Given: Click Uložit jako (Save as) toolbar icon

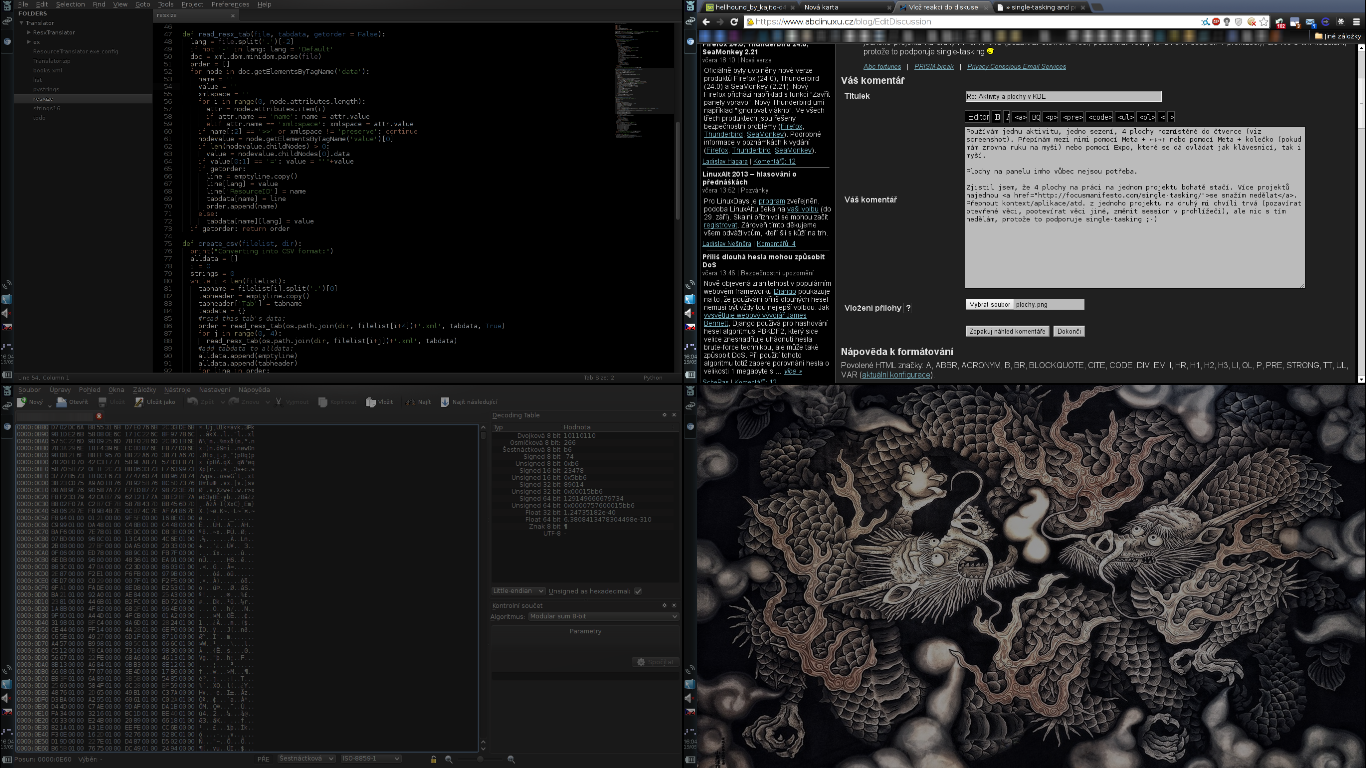Looking at the screenshot, I should click(155, 402).
